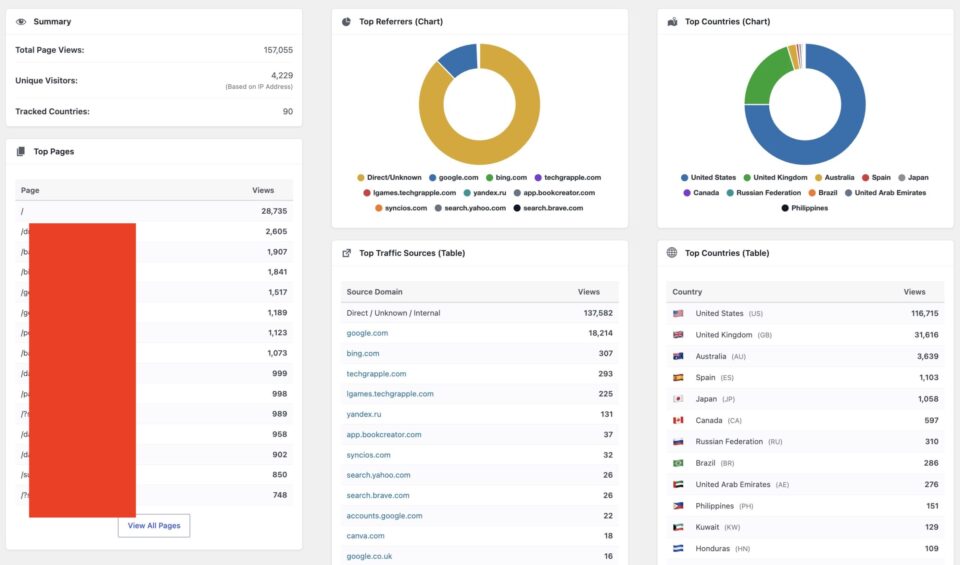The width and height of the screenshot is (960, 565).
Task: Click the blue google.com donut segment
Action: tap(460, 59)
